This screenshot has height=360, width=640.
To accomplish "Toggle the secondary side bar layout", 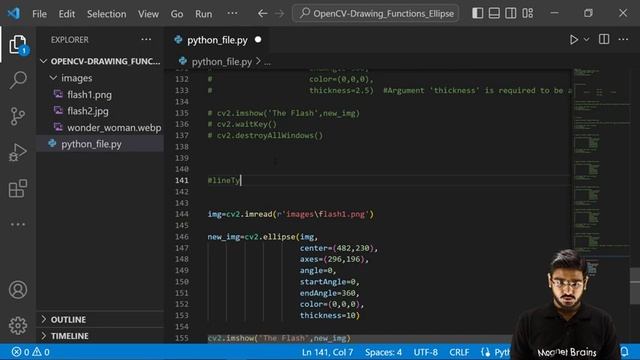I will (511, 13).
